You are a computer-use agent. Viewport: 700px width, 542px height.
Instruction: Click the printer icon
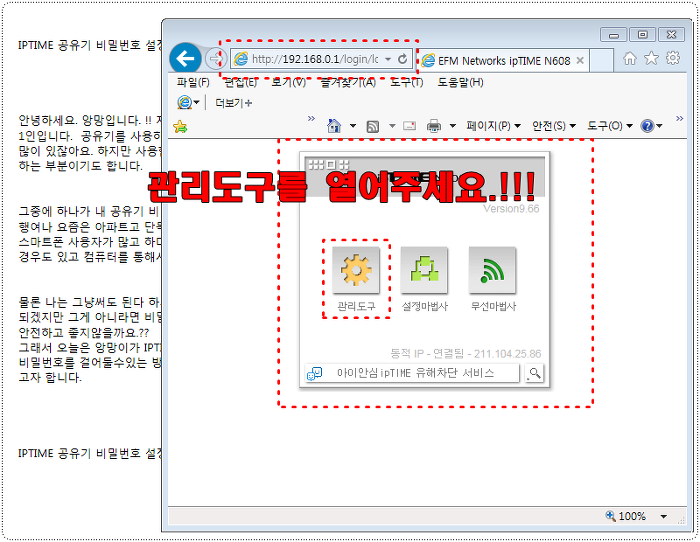pyautogui.click(x=434, y=126)
